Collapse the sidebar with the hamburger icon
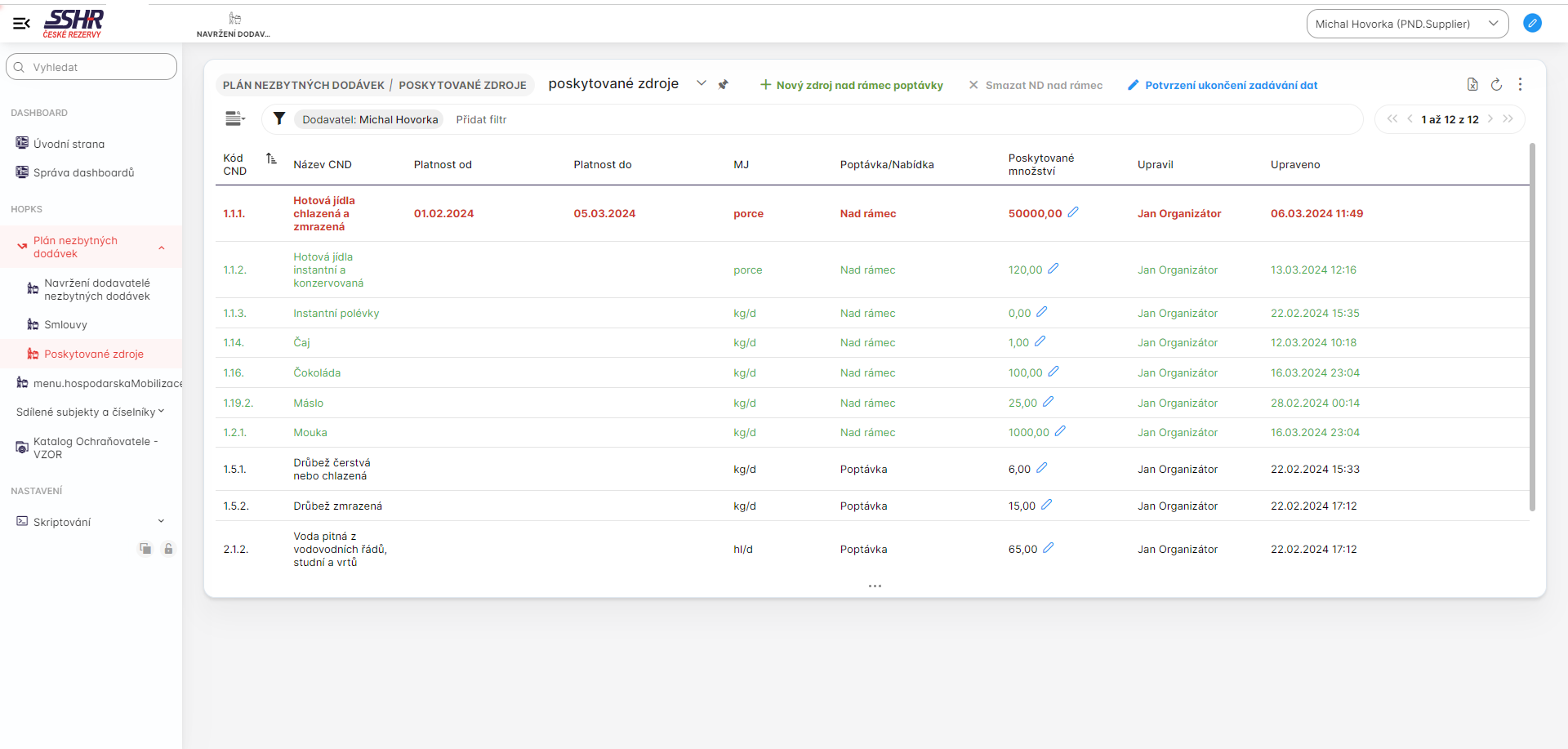Image resolution: width=1568 pixels, height=749 pixels. [x=21, y=24]
